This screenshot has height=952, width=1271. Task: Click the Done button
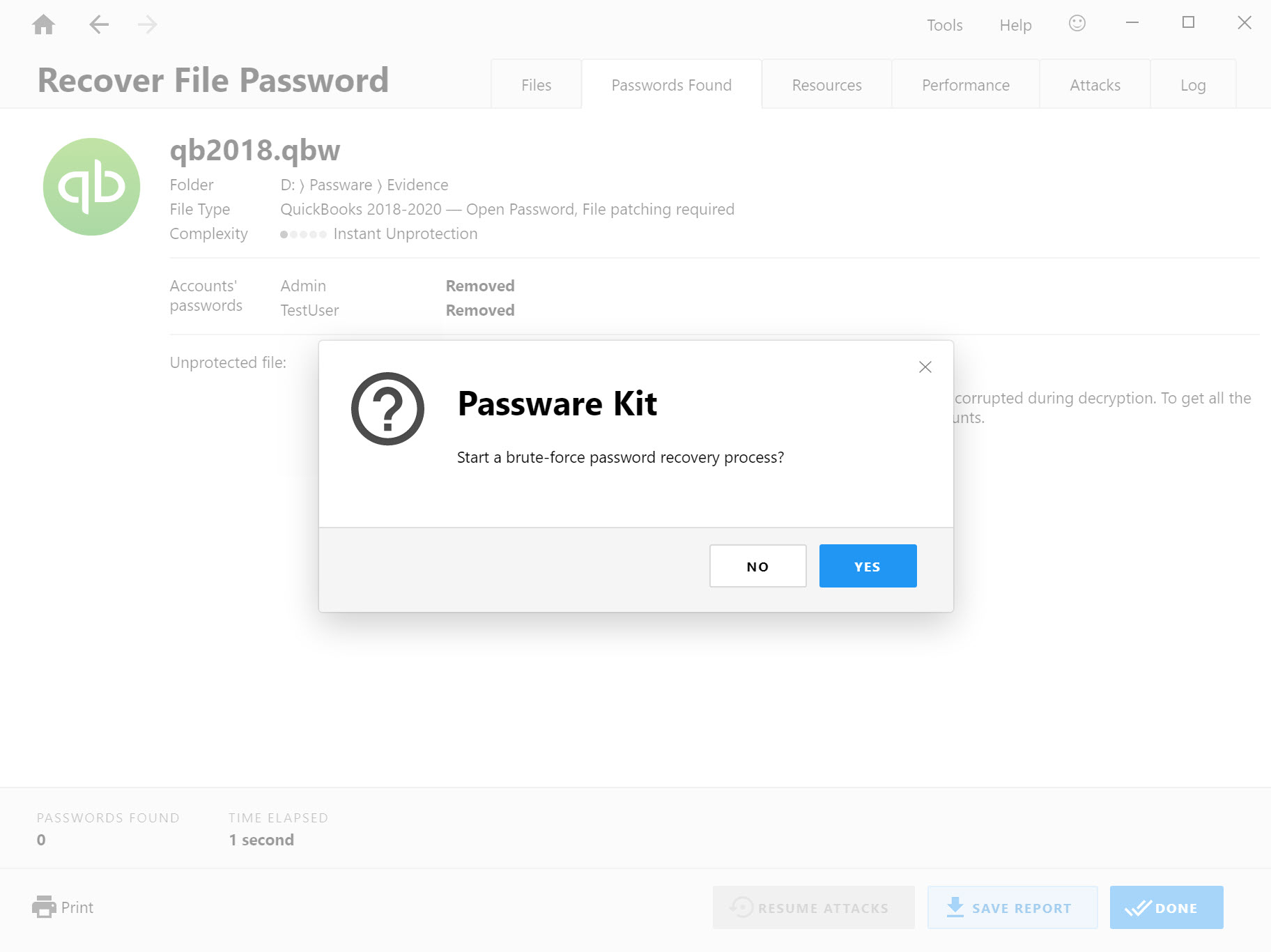tap(1166, 907)
